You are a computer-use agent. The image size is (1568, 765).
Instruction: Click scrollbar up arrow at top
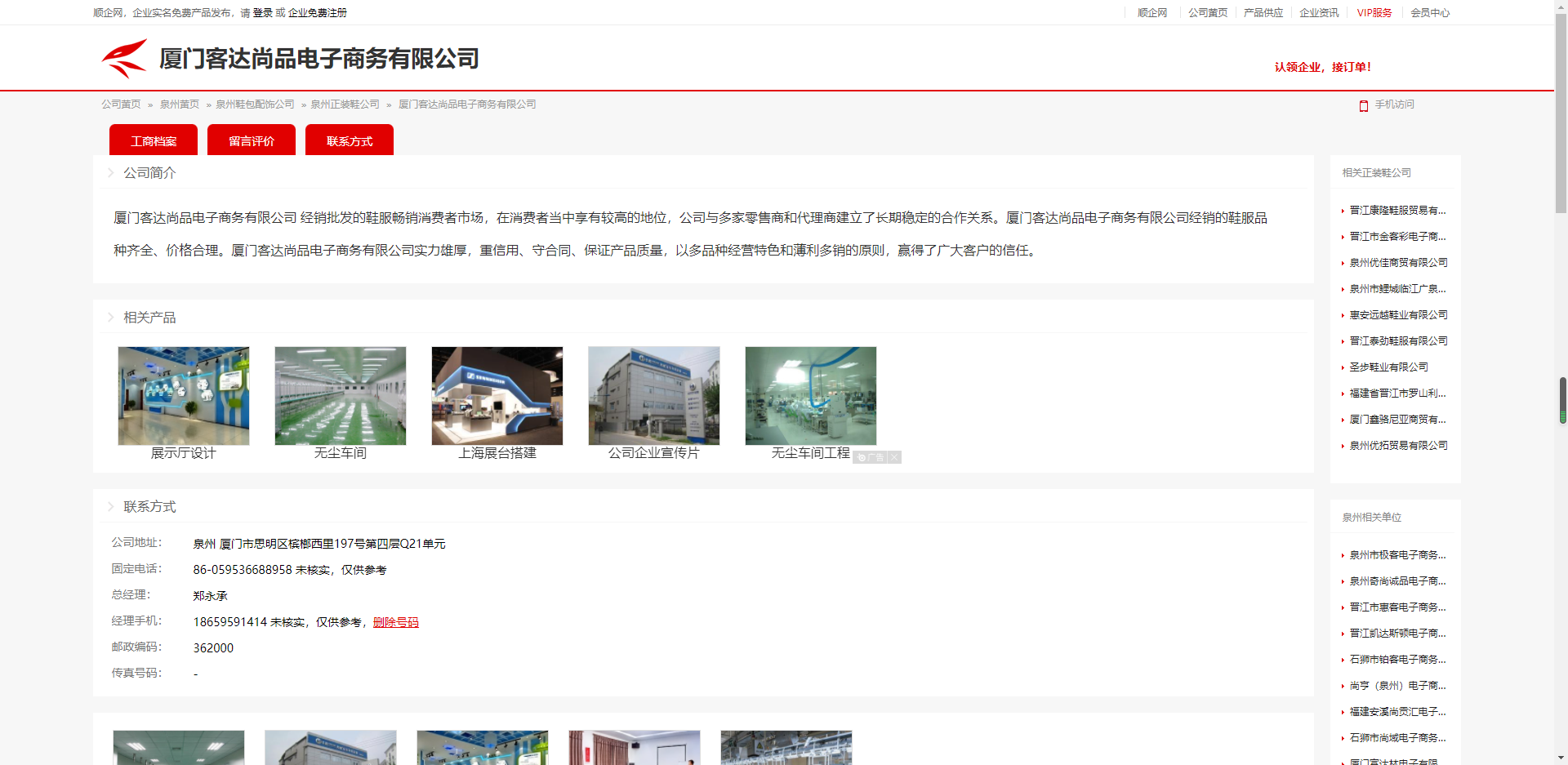point(1561,7)
